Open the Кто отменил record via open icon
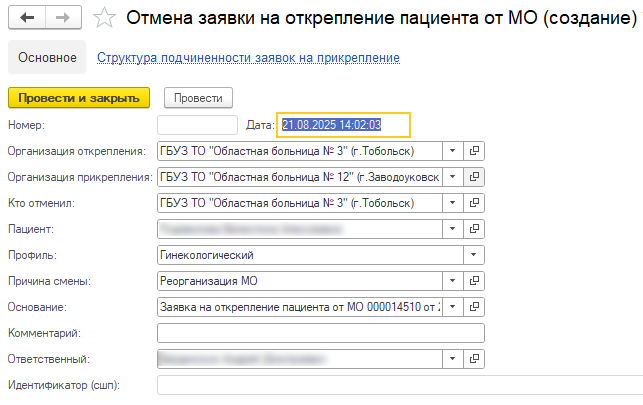 [475, 203]
